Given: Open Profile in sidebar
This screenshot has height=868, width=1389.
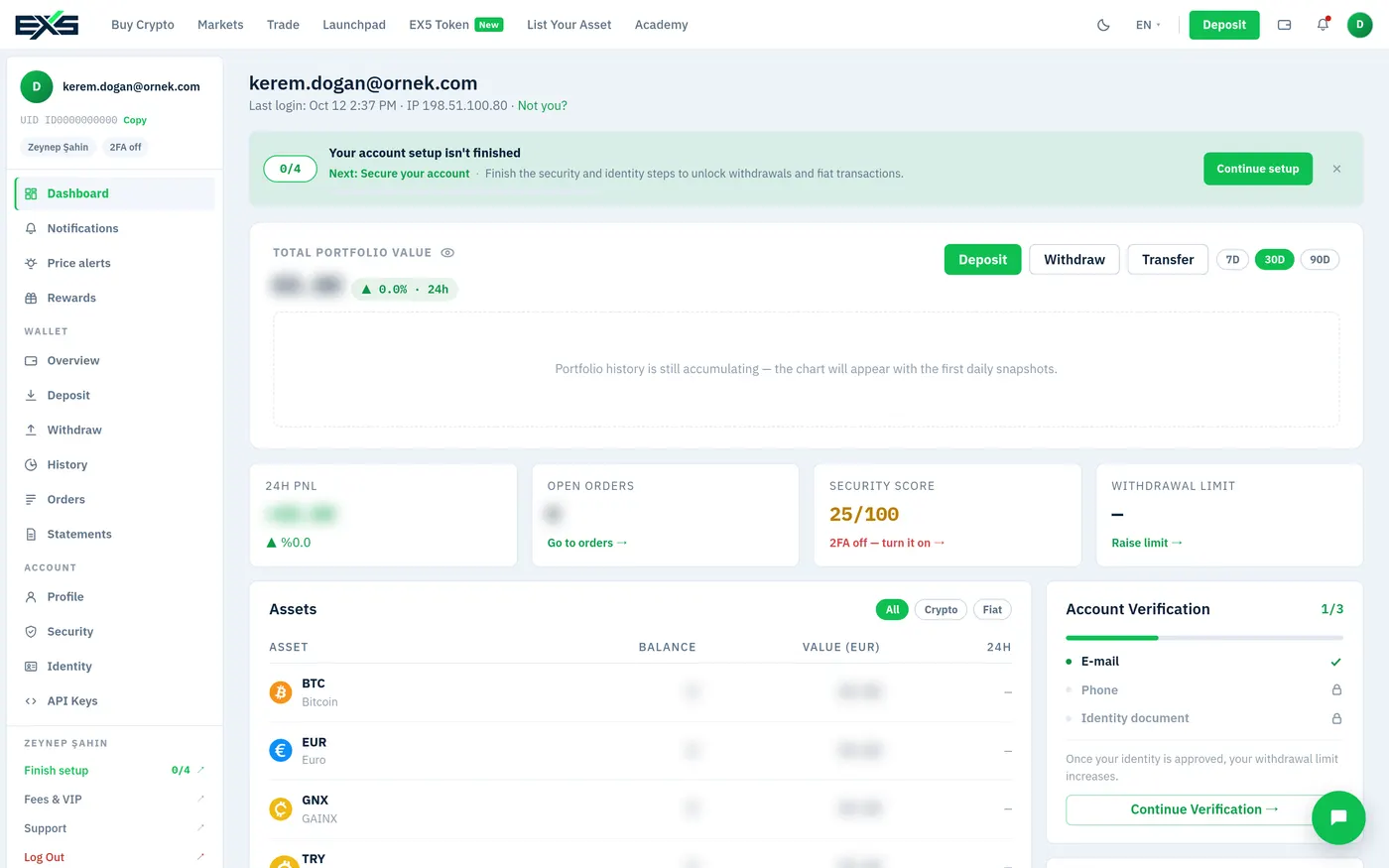Looking at the screenshot, I should 115,596.
